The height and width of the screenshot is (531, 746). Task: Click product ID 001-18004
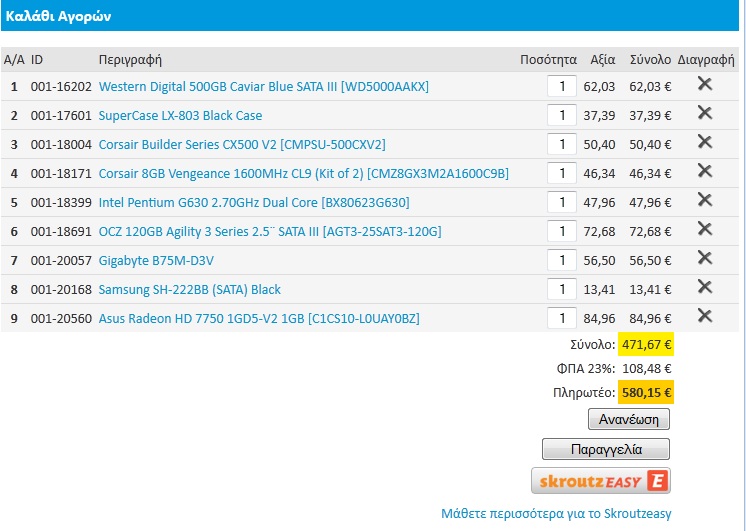tap(61, 145)
